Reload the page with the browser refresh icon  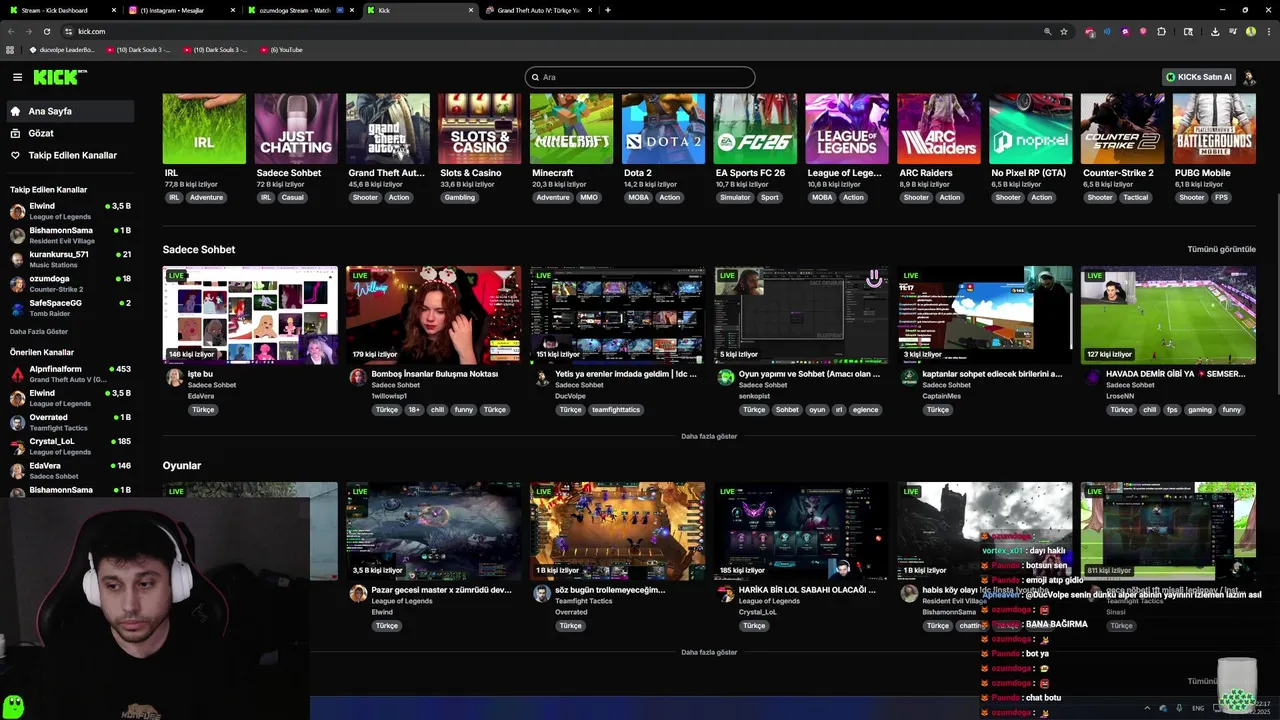click(47, 31)
